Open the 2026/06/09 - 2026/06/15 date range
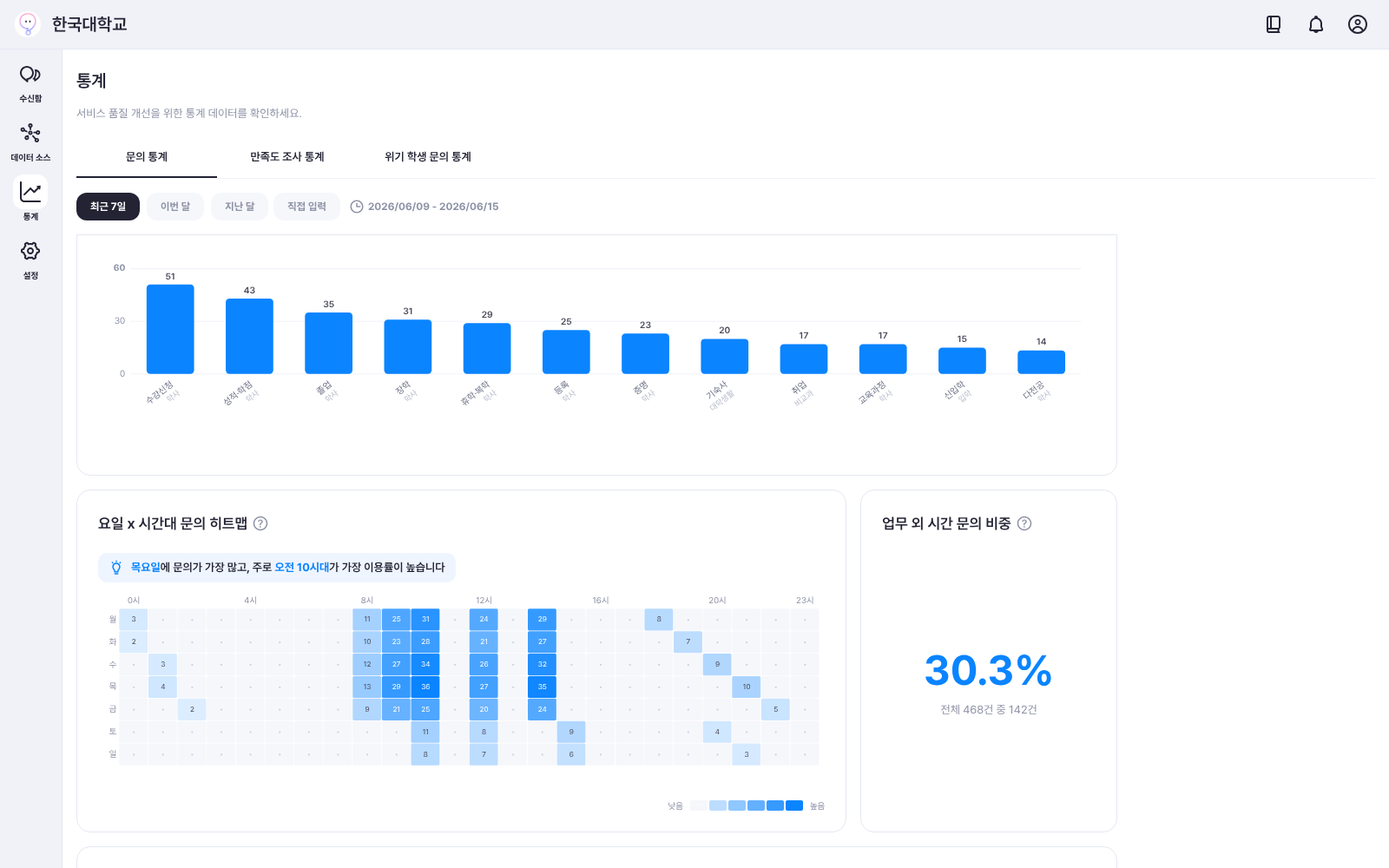The height and width of the screenshot is (868, 1389). click(x=425, y=207)
